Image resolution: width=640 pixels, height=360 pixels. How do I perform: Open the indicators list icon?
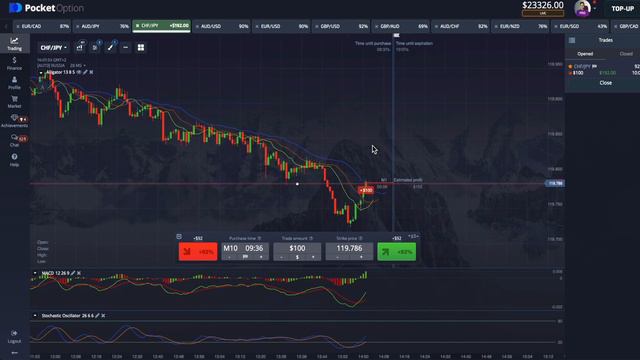tap(95, 48)
